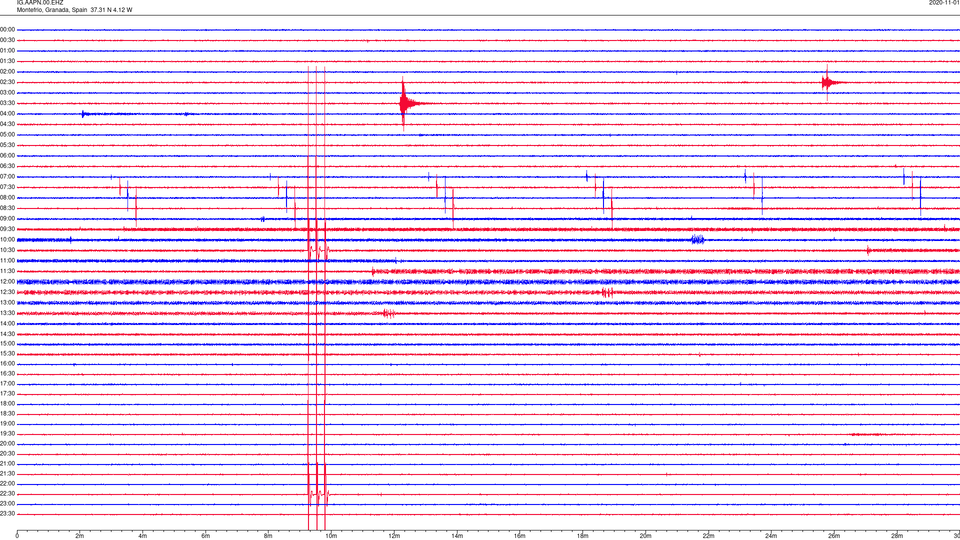Click the 15:00 trace label

pyautogui.click(x=7, y=344)
